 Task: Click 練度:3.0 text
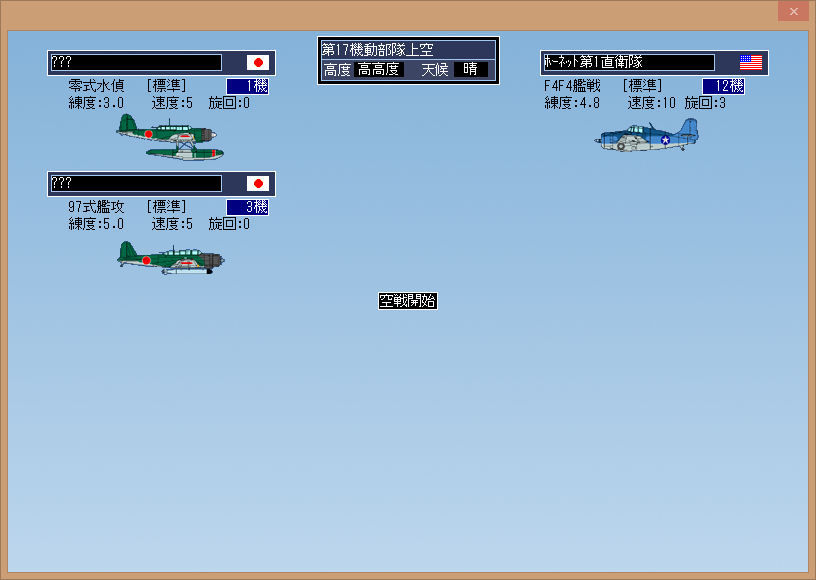click(96, 103)
